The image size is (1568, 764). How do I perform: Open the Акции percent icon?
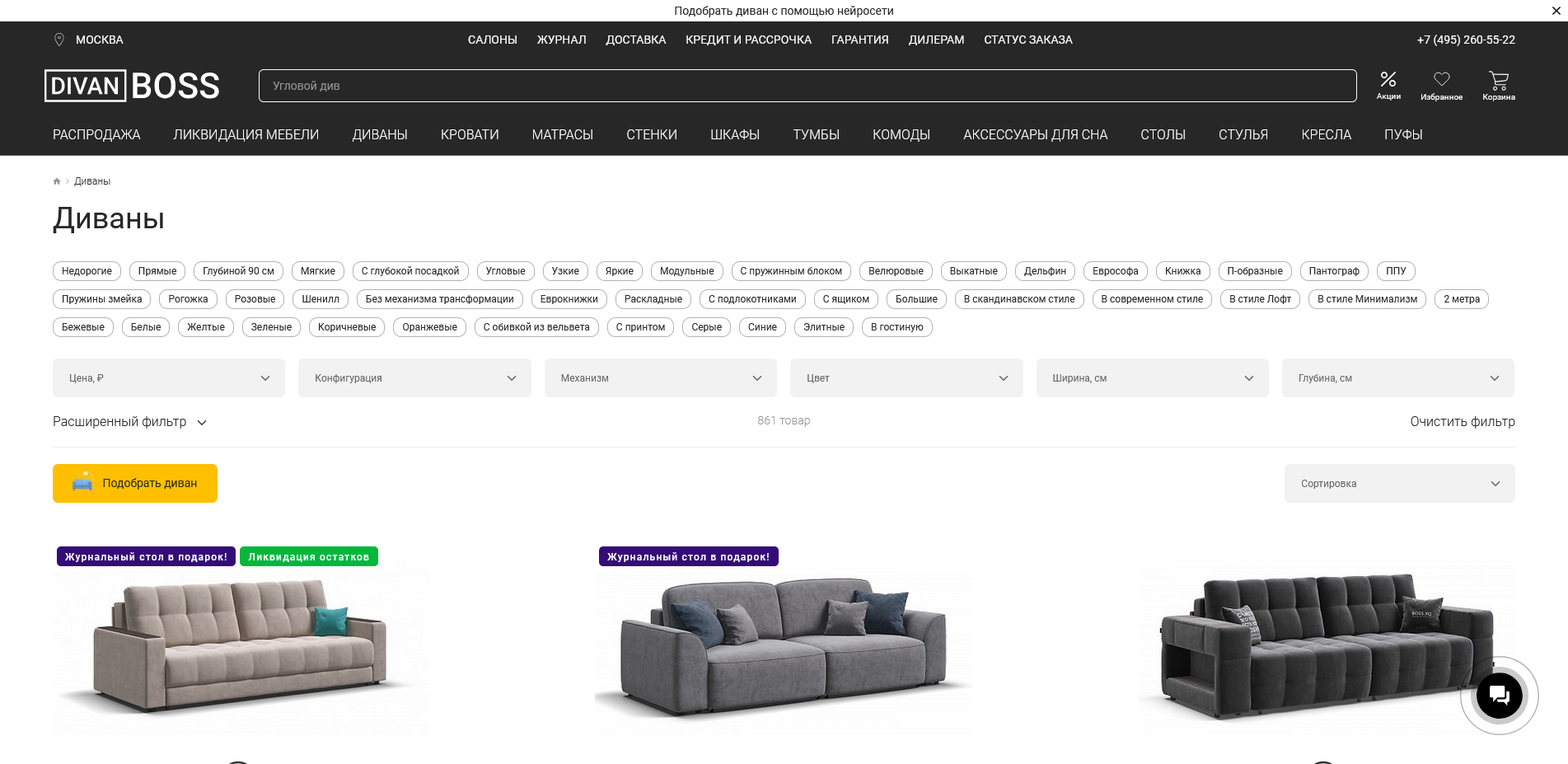click(x=1388, y=80)
